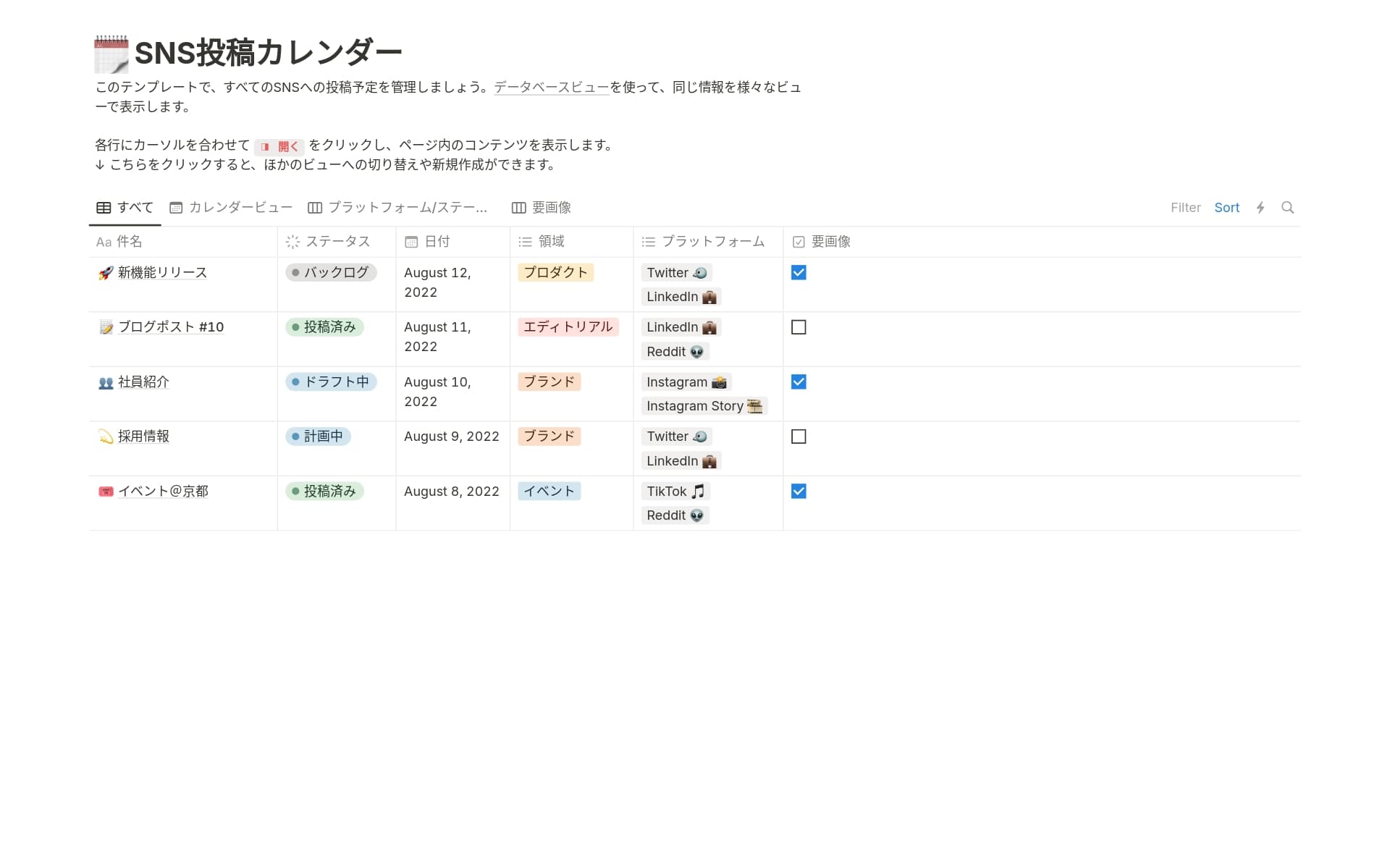
Task: Click the board icon next to プラットフォーム/ステー view
Action: (x=314, y=207)
